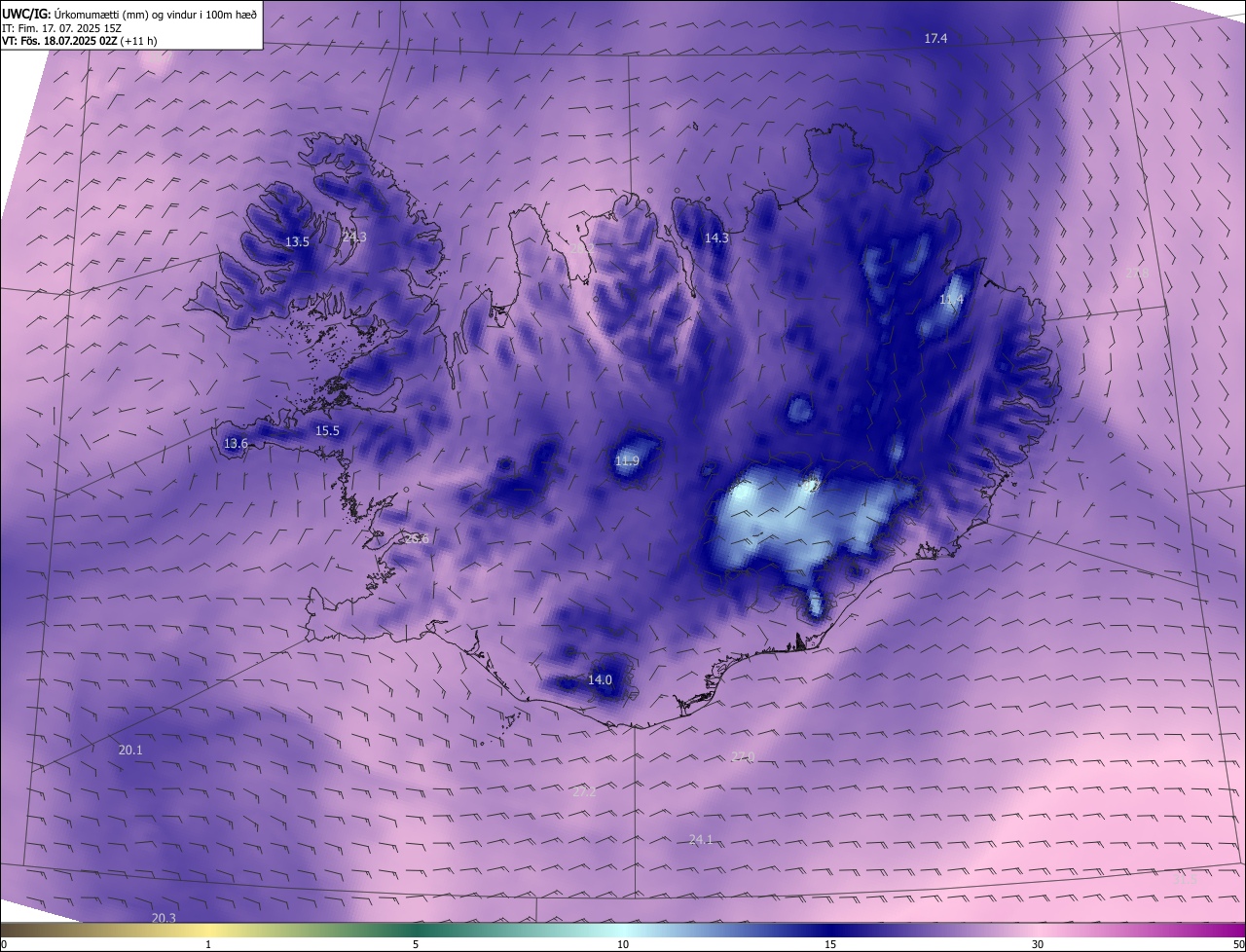The height and width of the screenshot is (952, 1246).
Task: Click the 13.6 value on the west coast
Action: pos(236,443)
